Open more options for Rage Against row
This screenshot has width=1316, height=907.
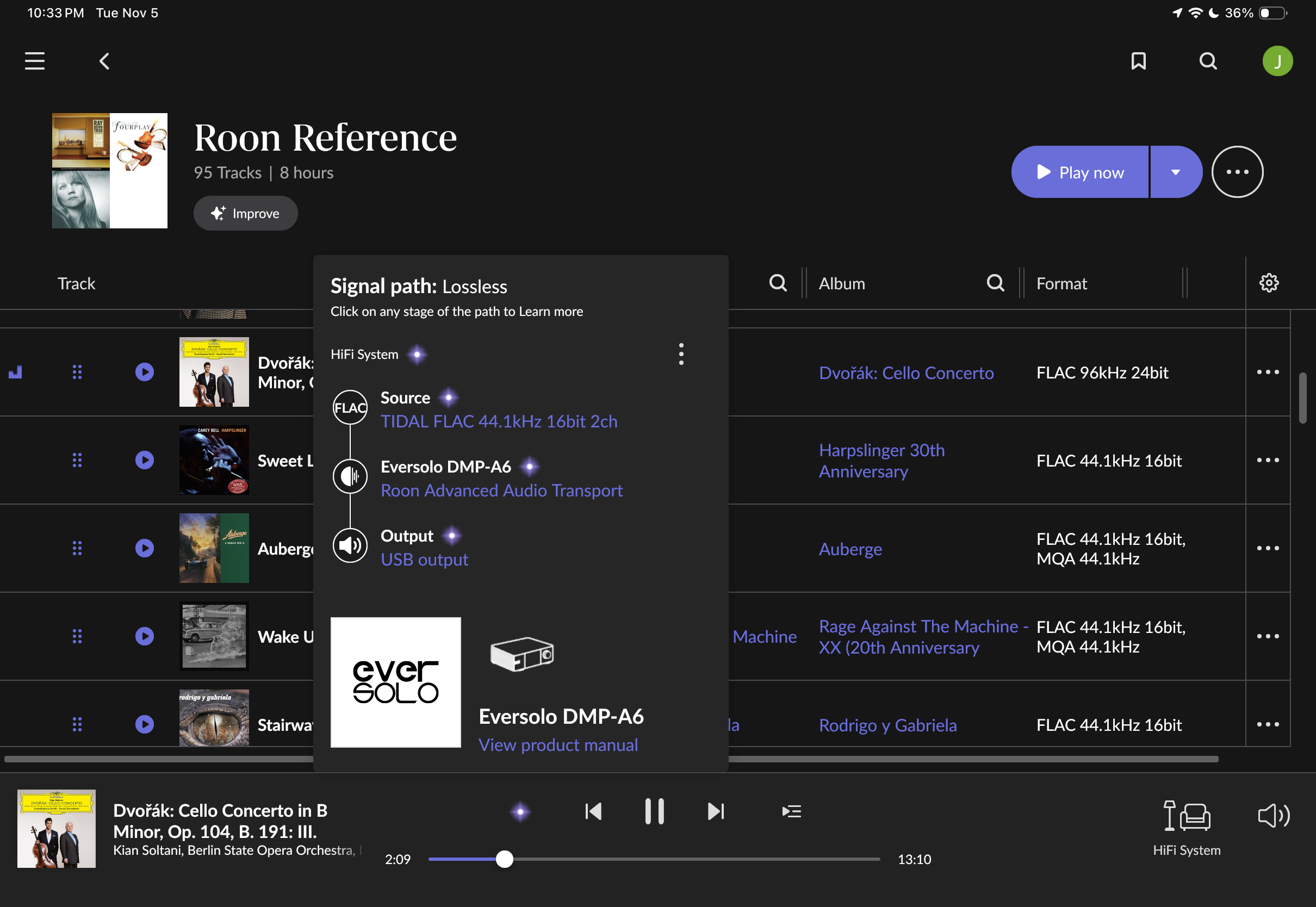pyautogui.click(x=1268, y=636)
